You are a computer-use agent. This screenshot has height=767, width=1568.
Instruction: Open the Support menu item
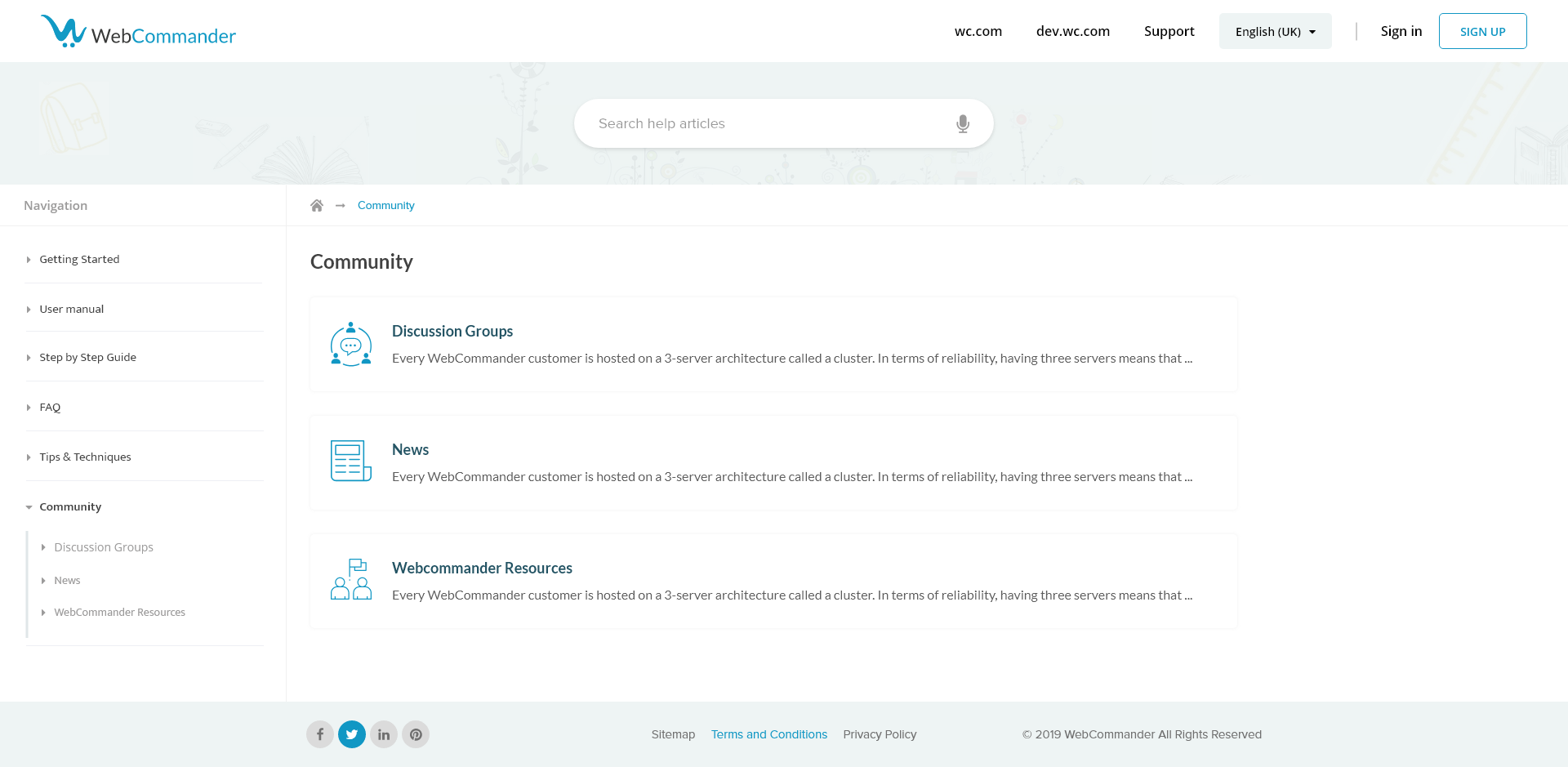(x=1169, y=32)
